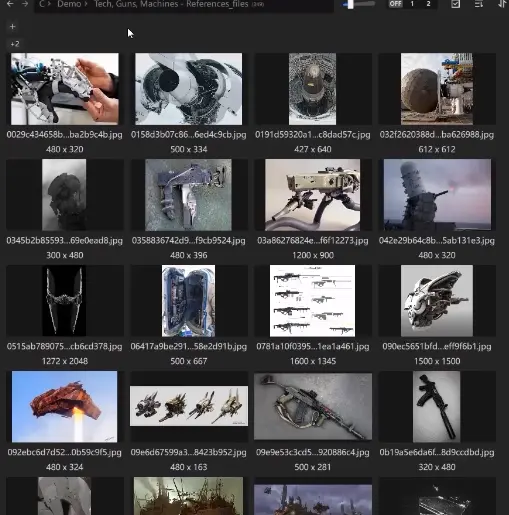Select mode option 1
The image size is (509, 515).
[x=412, y=4]
